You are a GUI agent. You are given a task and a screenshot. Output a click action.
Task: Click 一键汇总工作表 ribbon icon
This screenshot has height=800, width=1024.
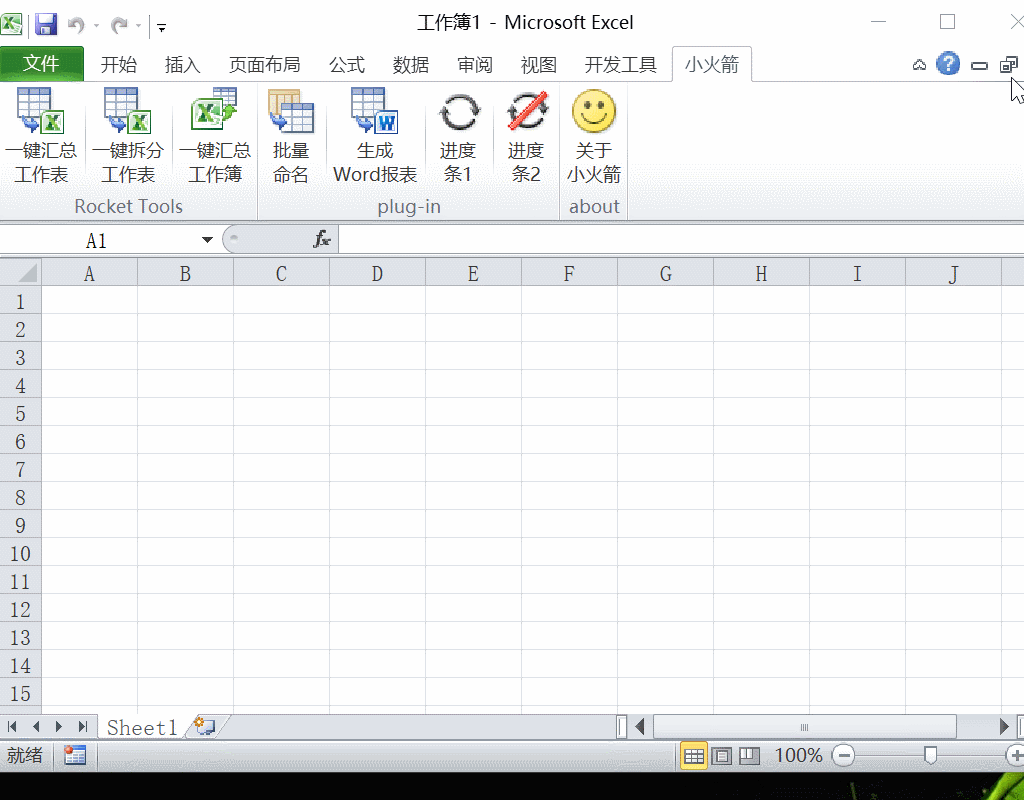click(40, 136)
